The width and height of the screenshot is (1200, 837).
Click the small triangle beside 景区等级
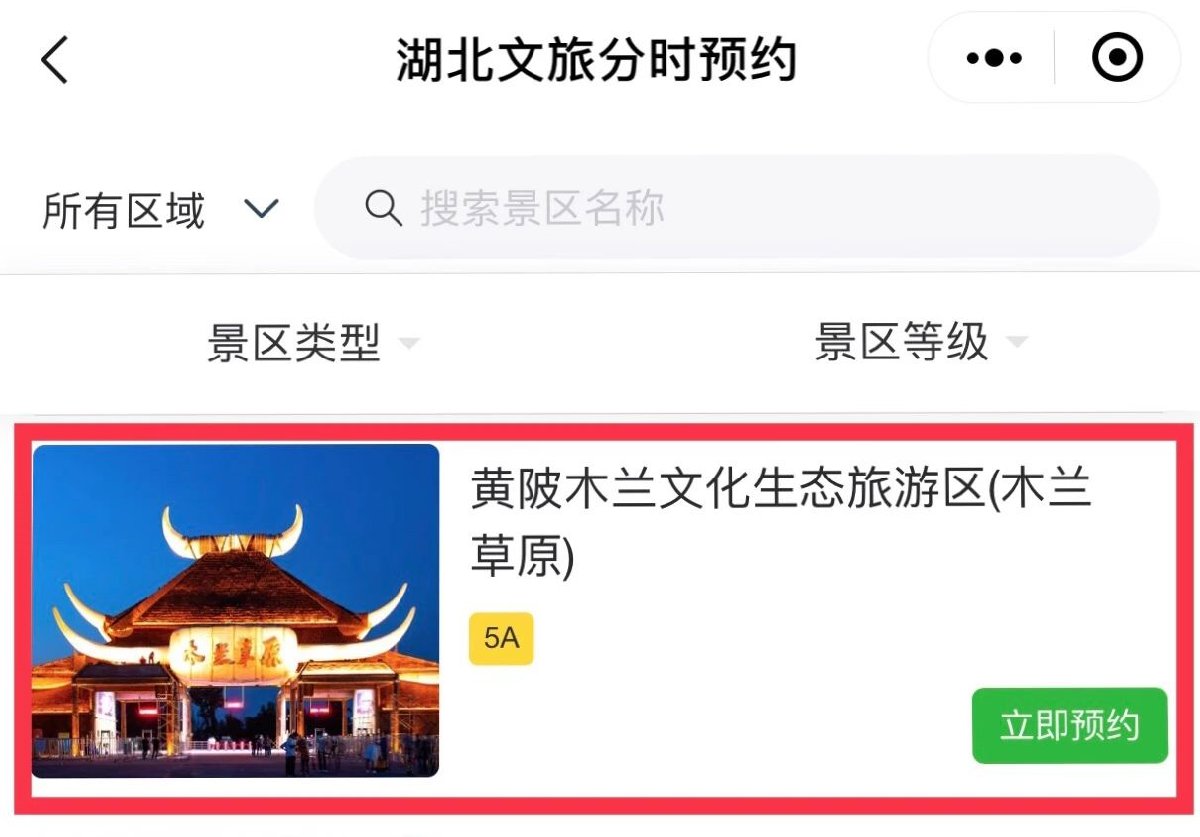click(1017, 343)
